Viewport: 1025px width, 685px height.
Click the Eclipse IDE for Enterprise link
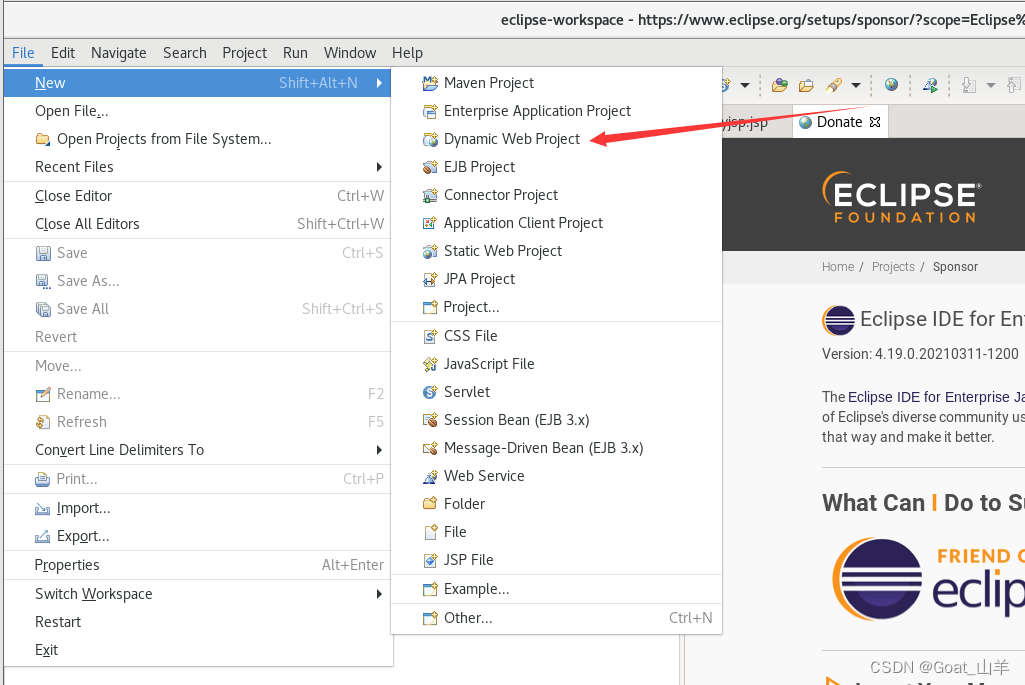(x=936, y=397)
